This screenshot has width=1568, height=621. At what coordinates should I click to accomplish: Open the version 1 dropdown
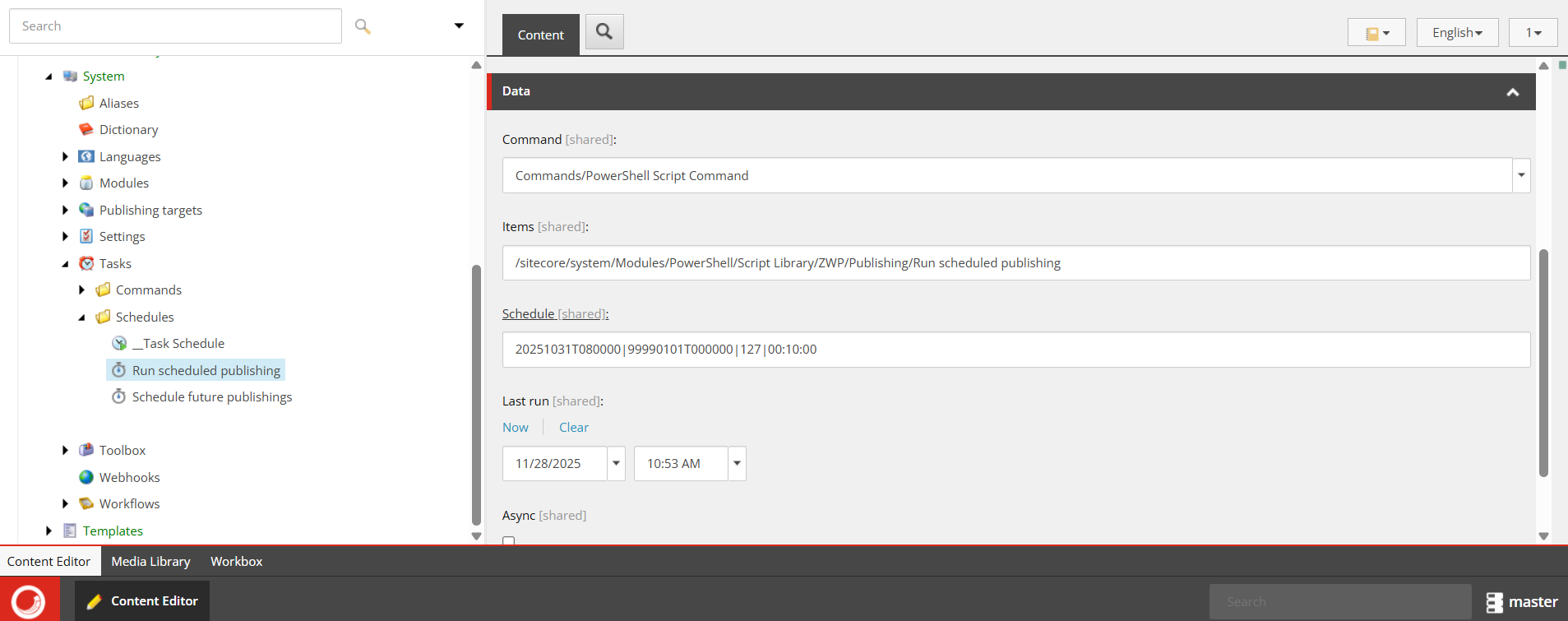[x=1533, y=33]
